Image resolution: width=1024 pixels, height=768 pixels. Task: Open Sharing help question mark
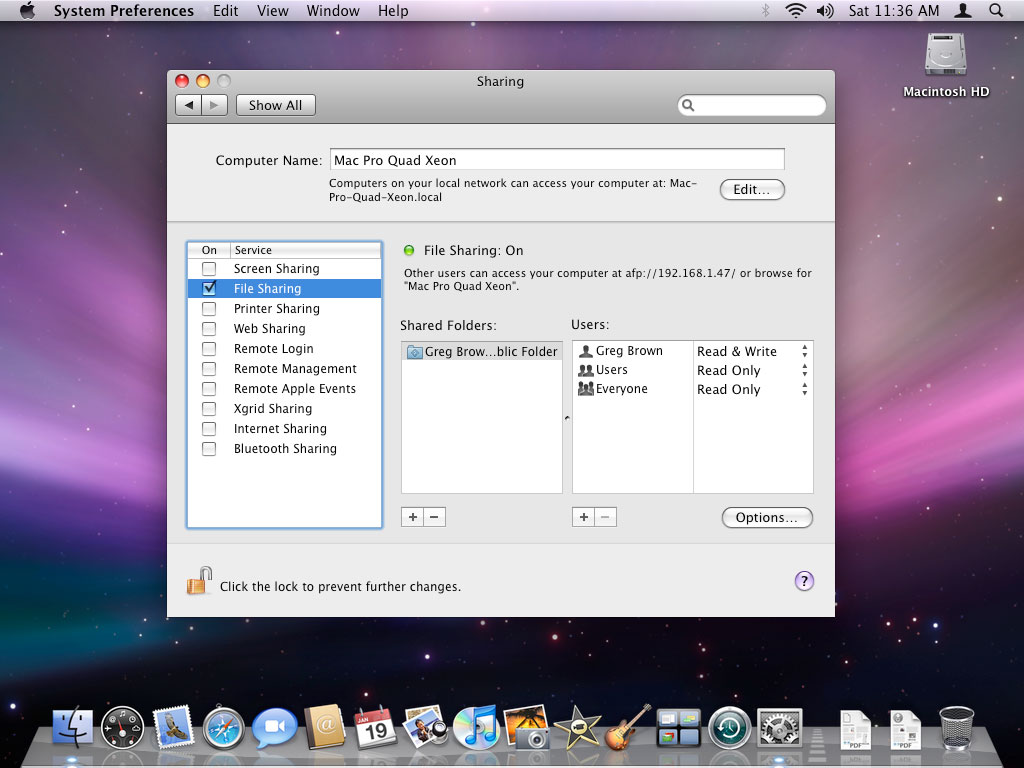coord(804,581)
